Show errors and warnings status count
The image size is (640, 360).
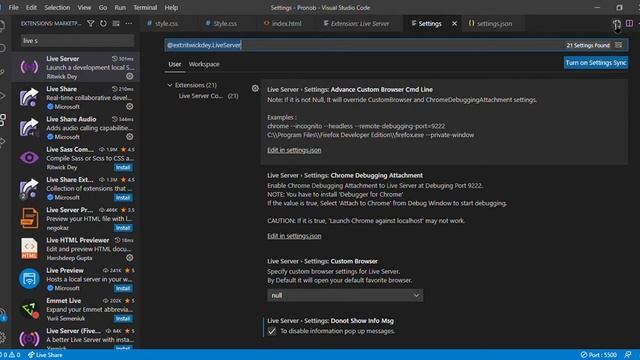pos(11,355)
